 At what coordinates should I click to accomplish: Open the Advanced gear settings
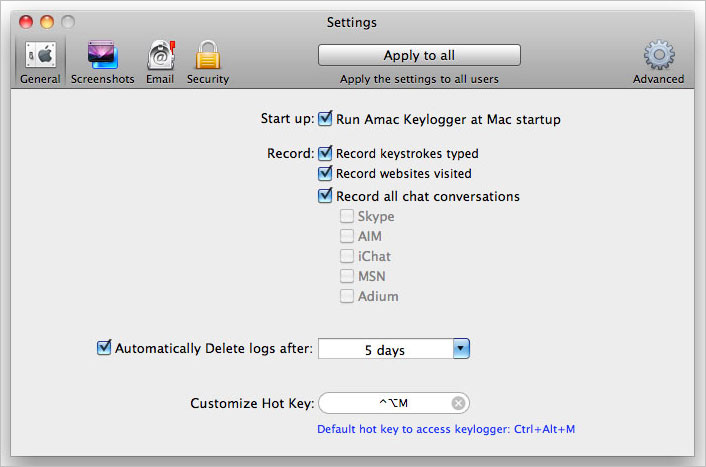coord(658,62)
